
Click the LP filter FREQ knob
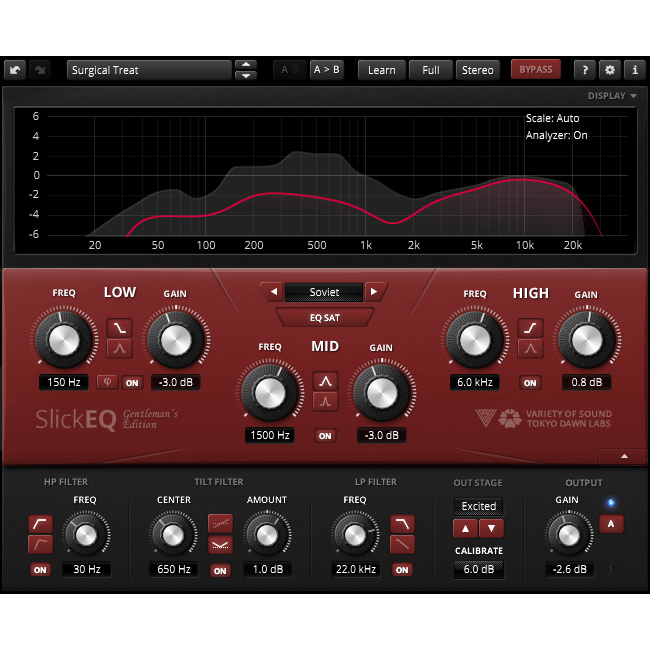[355, 534]
